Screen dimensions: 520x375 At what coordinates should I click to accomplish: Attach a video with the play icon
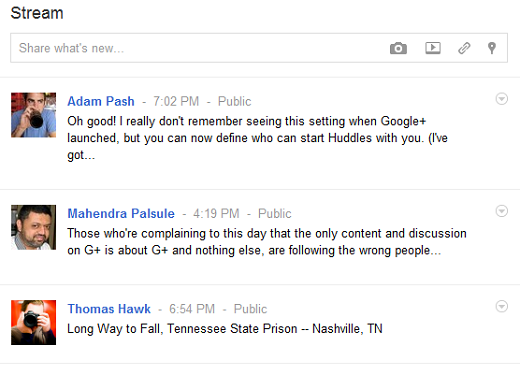tap(433, 48)
